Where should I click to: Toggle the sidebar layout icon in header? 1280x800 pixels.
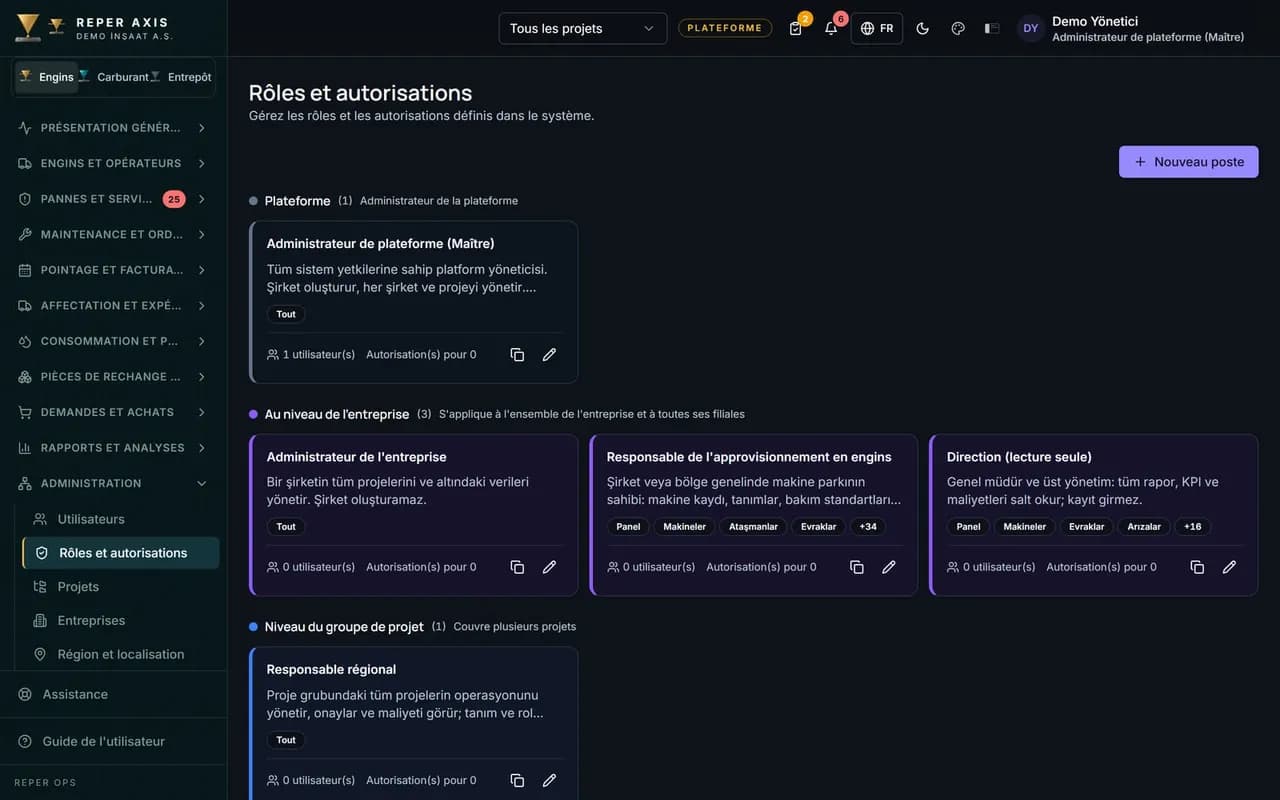pos(992,28)
